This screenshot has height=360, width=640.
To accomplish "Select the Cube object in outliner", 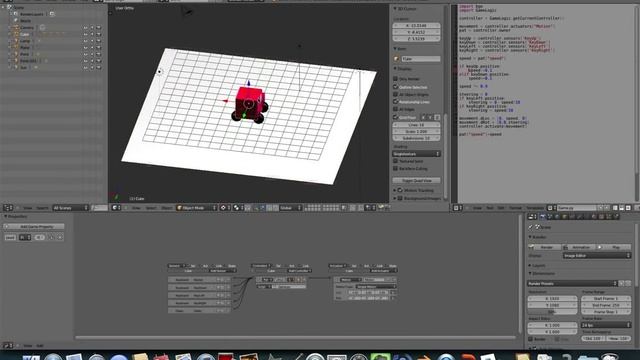I will tap(24, 34).
